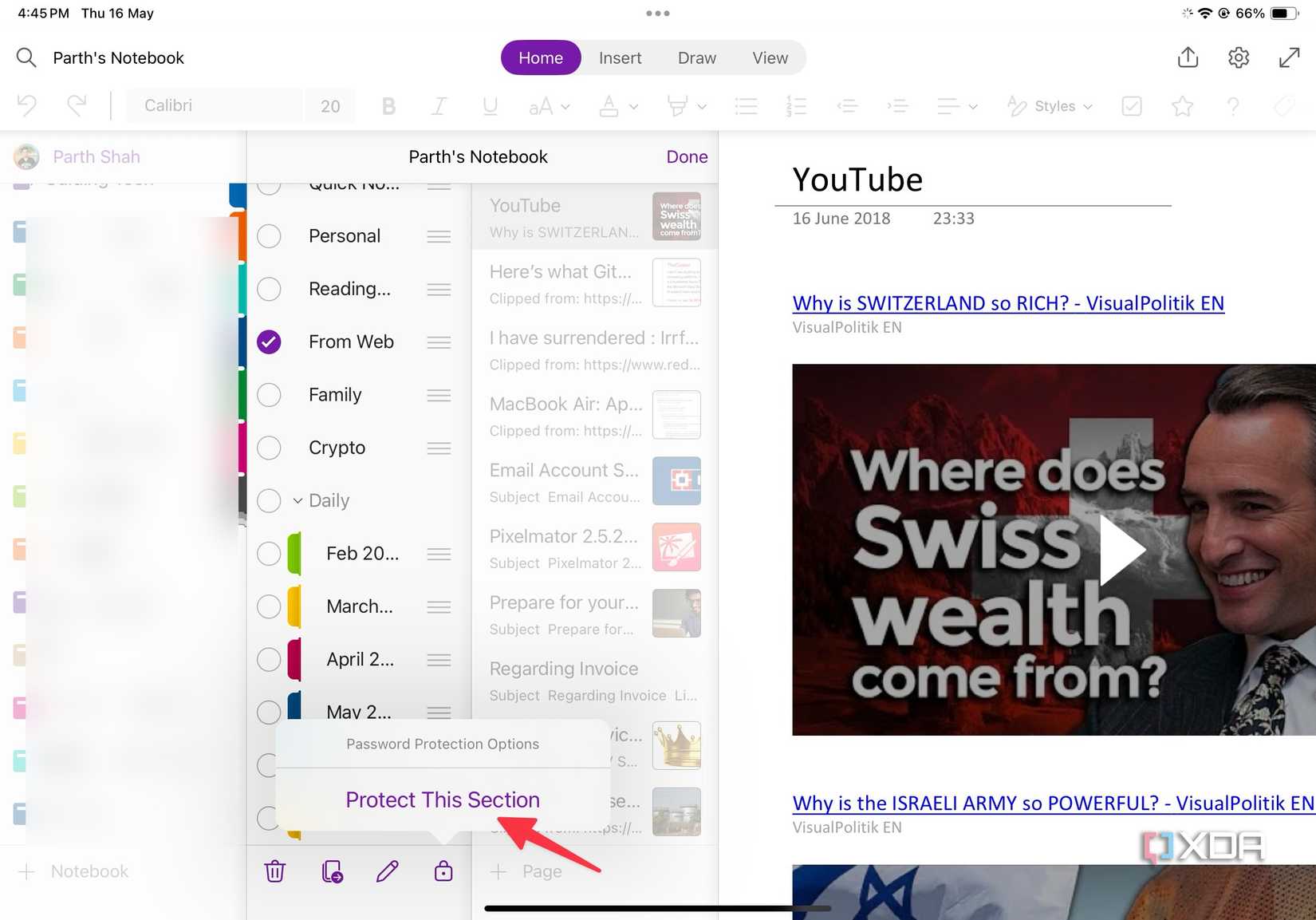Open the Why is SWITZERLAND so RICH link
Viewport: 1316px width, 920px height.
[x=1008, y=303]
